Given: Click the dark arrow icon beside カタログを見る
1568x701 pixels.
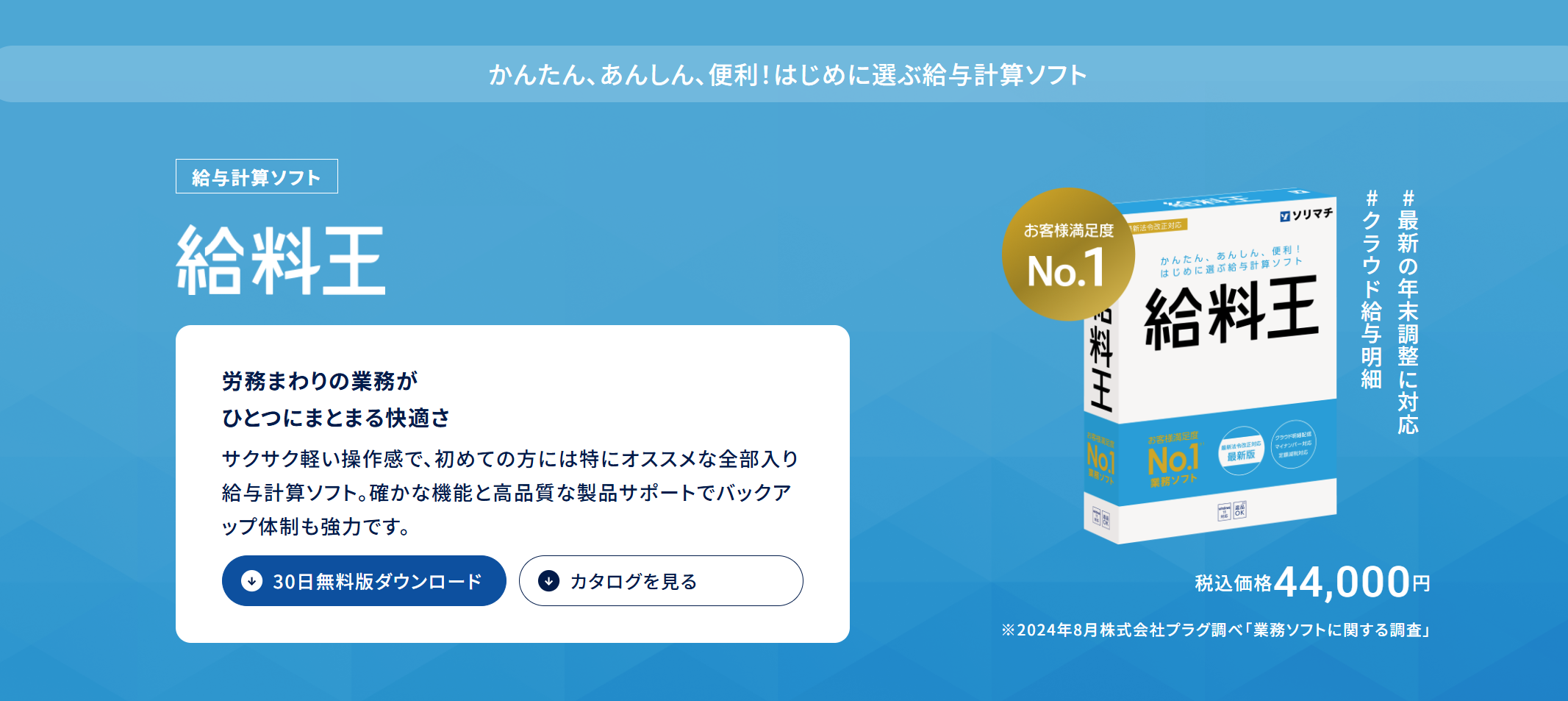Looking at the screenshot, I should [x=548, y=581].
